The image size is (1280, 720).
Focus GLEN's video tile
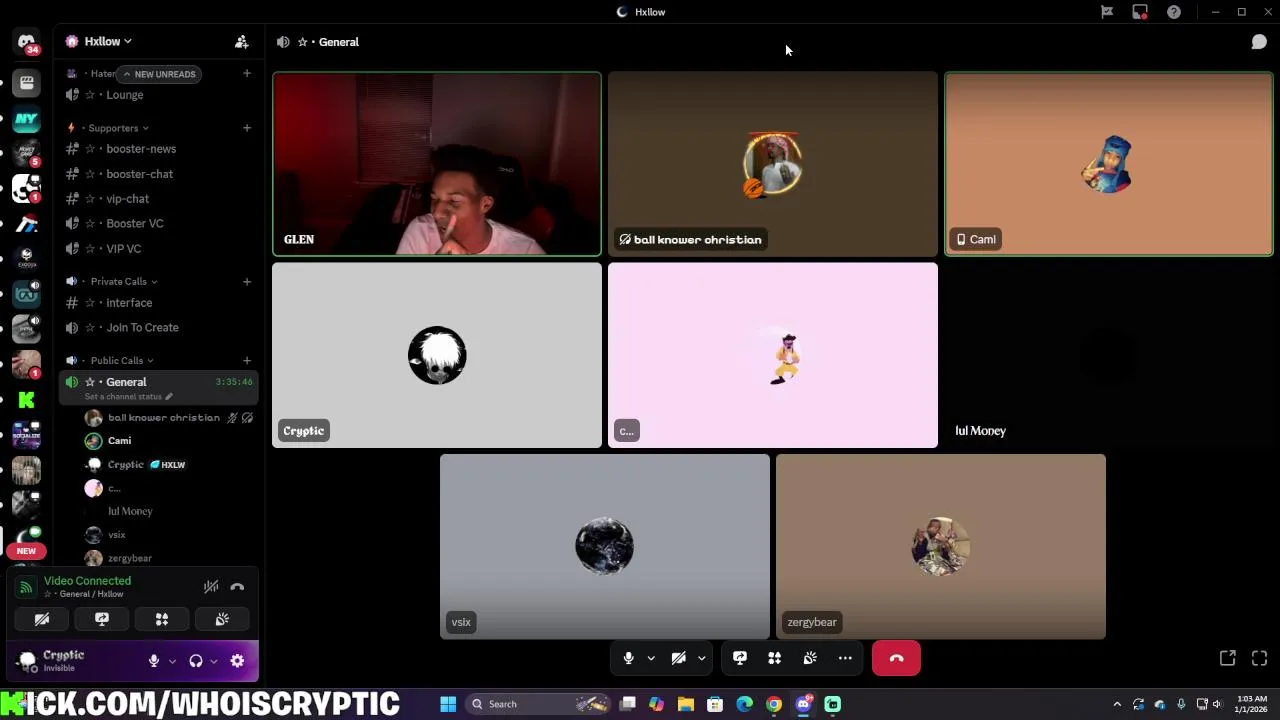437,164
